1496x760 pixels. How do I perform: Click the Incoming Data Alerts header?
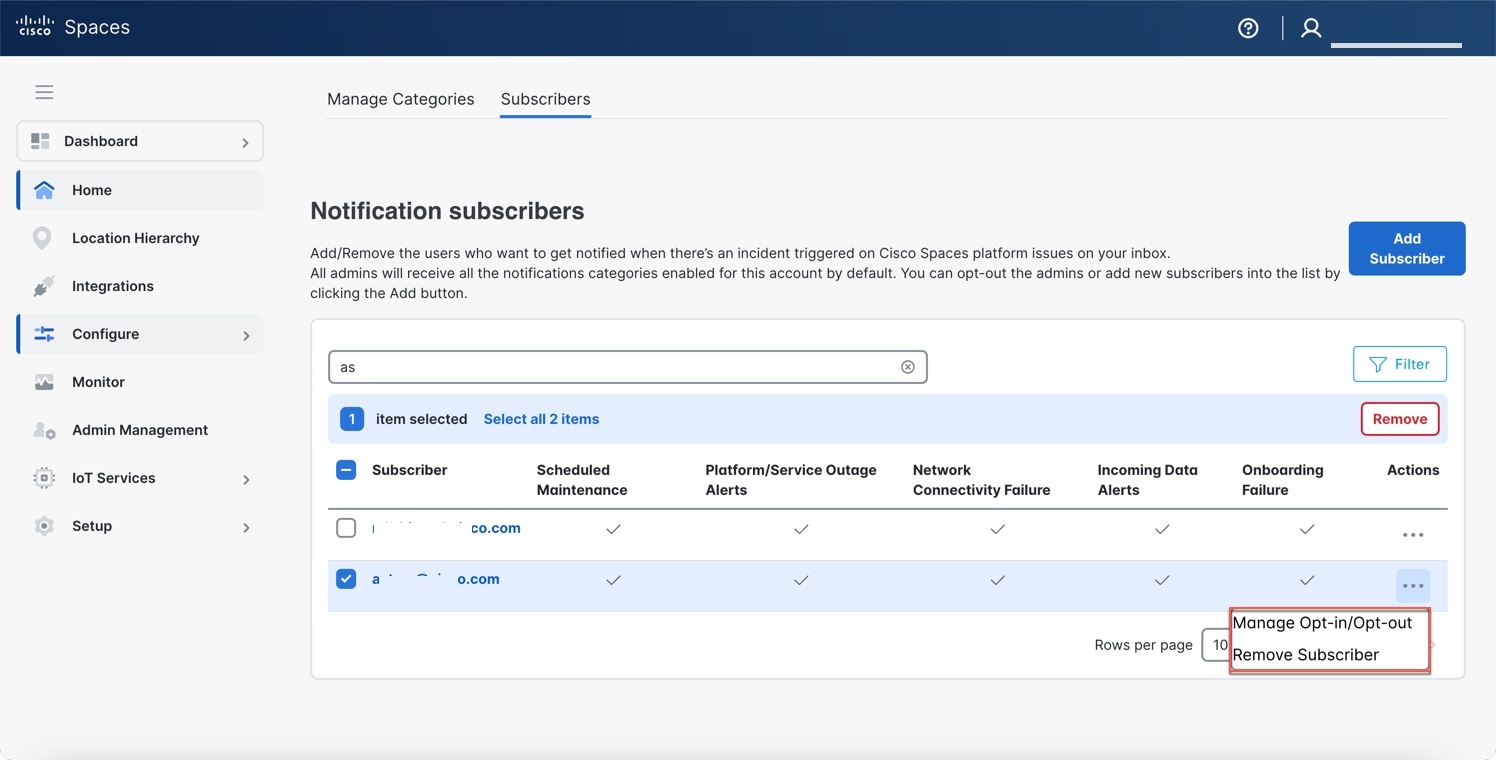click(1147, 480)
